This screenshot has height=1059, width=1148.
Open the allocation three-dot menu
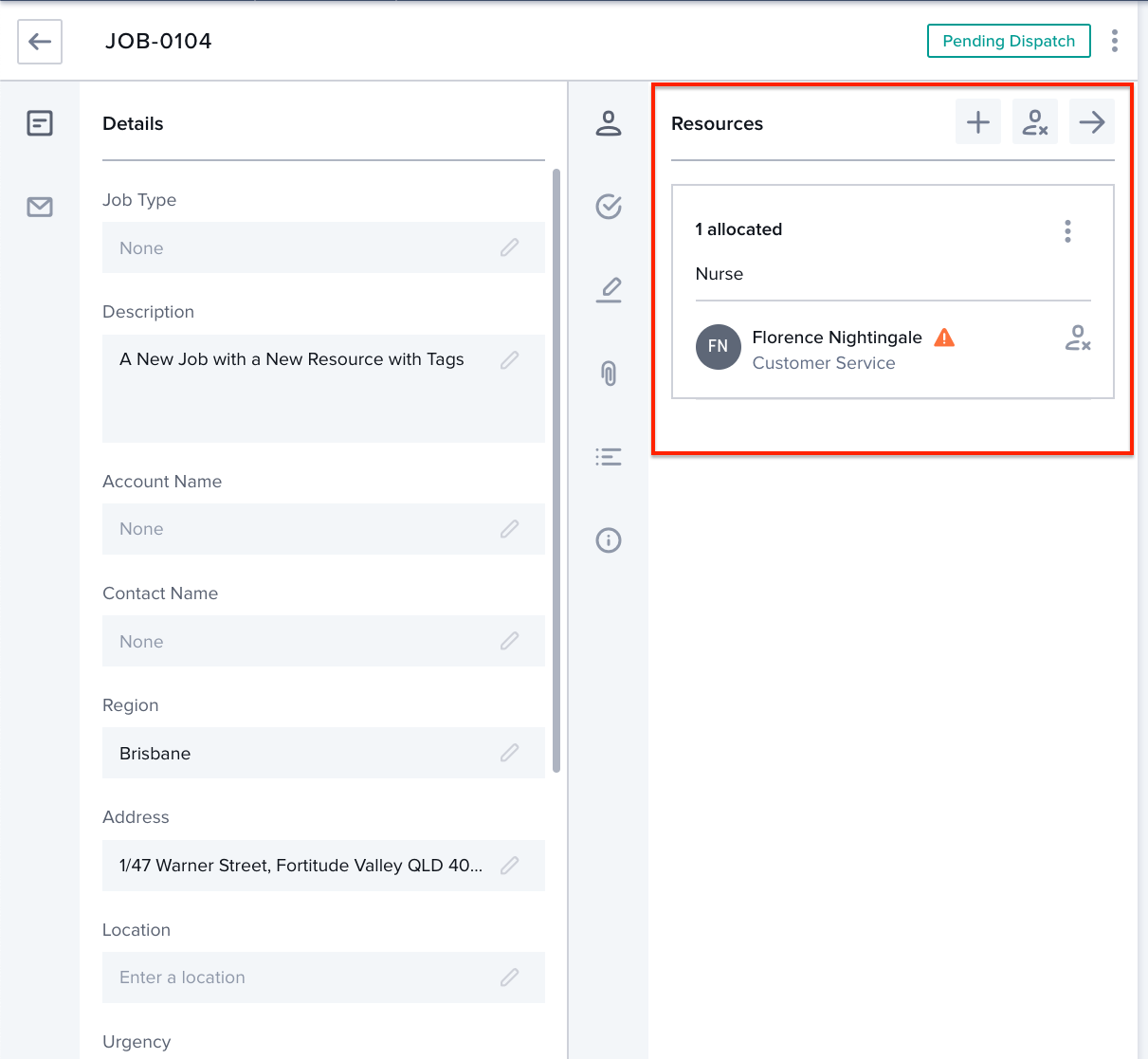pos(1067,230)
